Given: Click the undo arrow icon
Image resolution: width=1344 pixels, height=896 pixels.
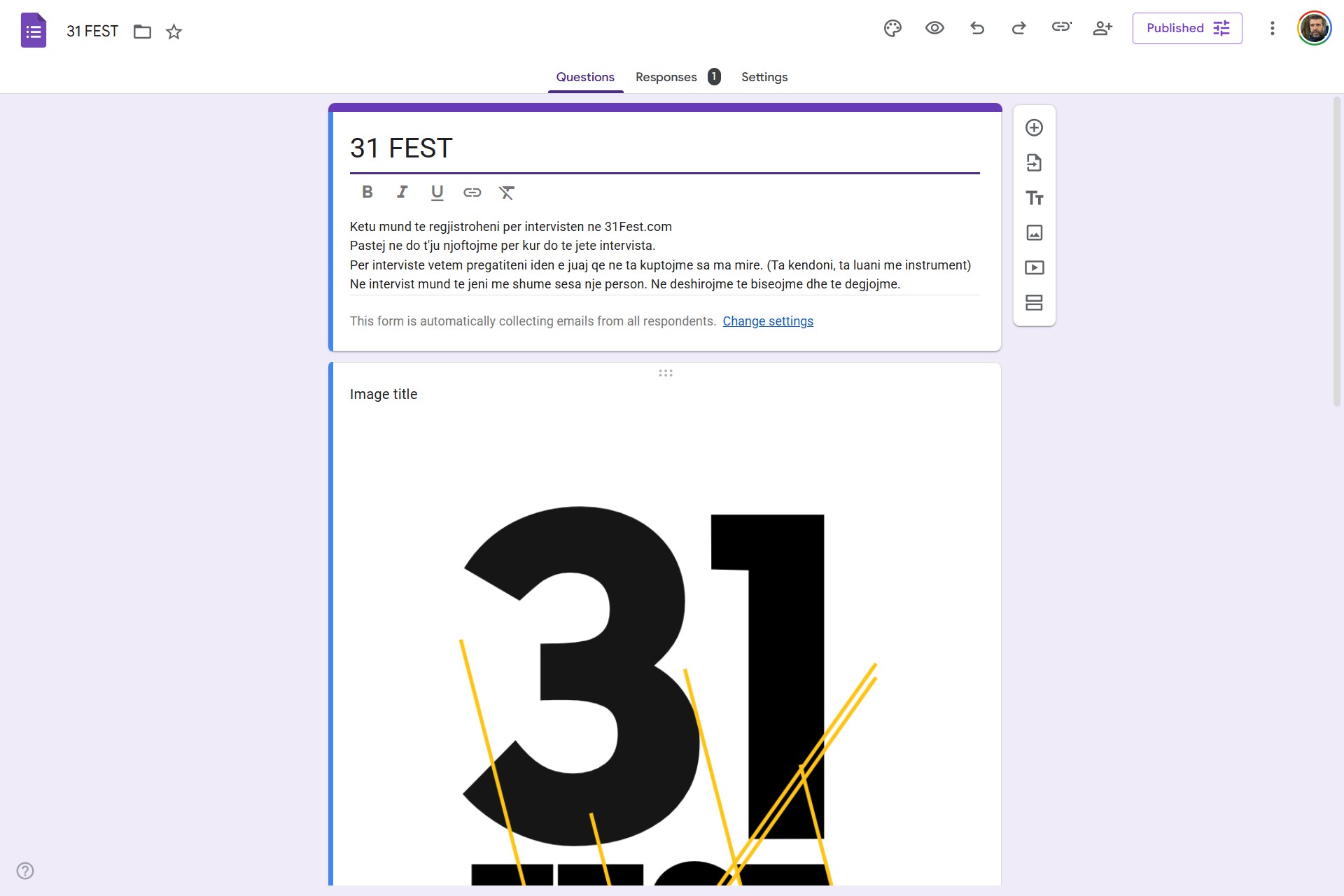Looking at the screenshot, I should pos(977,29).
